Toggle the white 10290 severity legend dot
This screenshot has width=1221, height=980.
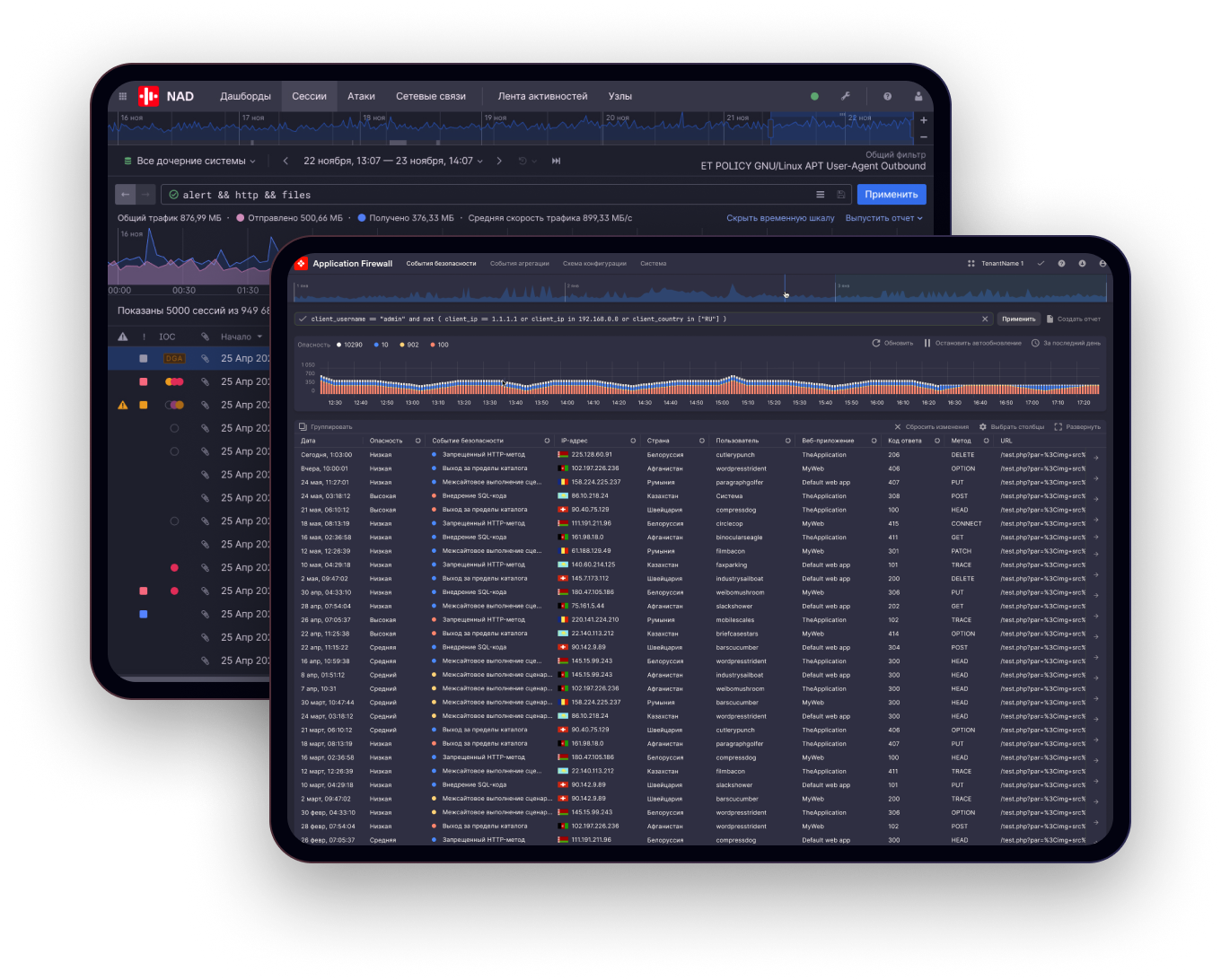tap(338, 345)
